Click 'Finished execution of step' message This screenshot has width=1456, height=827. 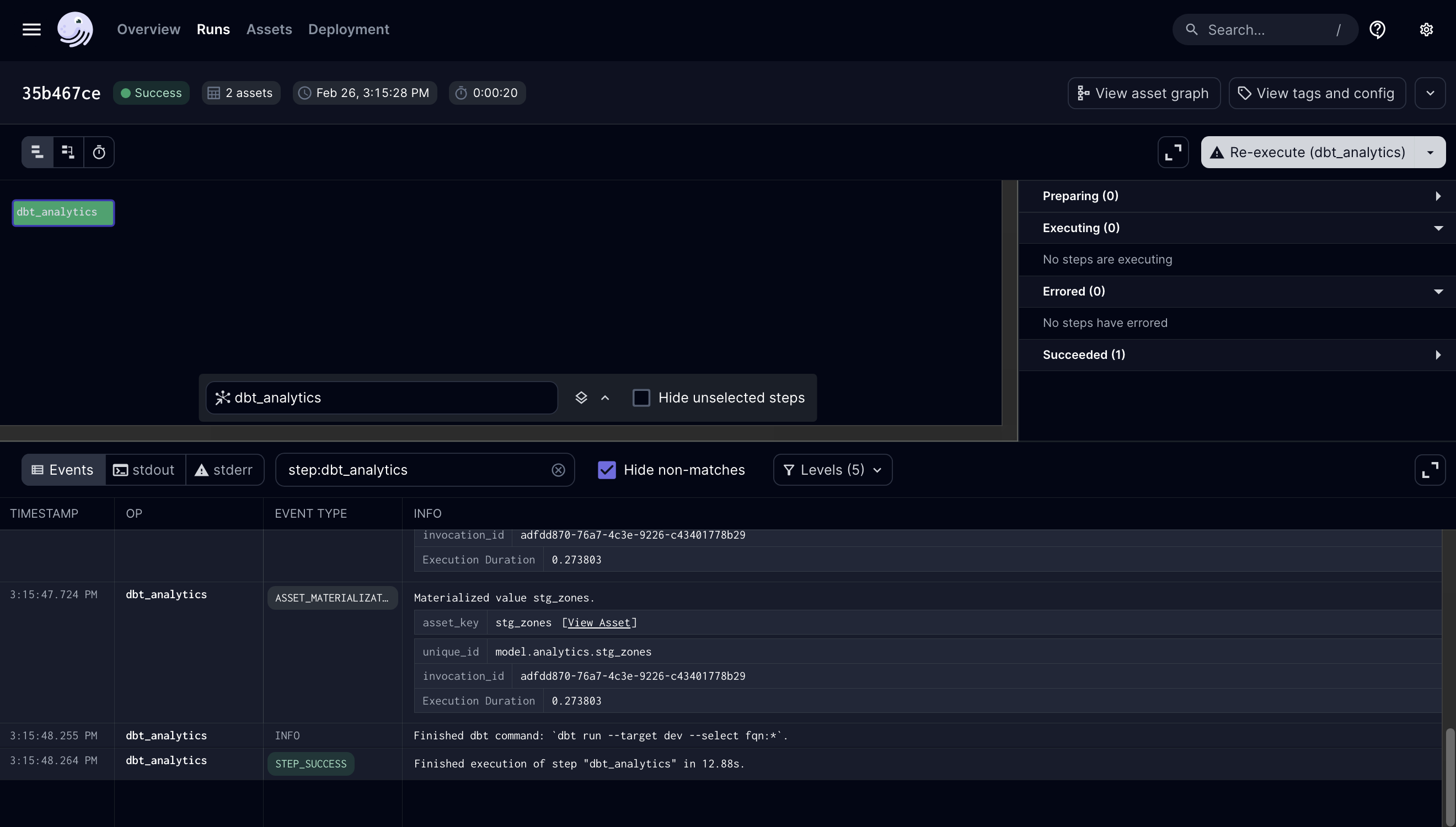579,764
